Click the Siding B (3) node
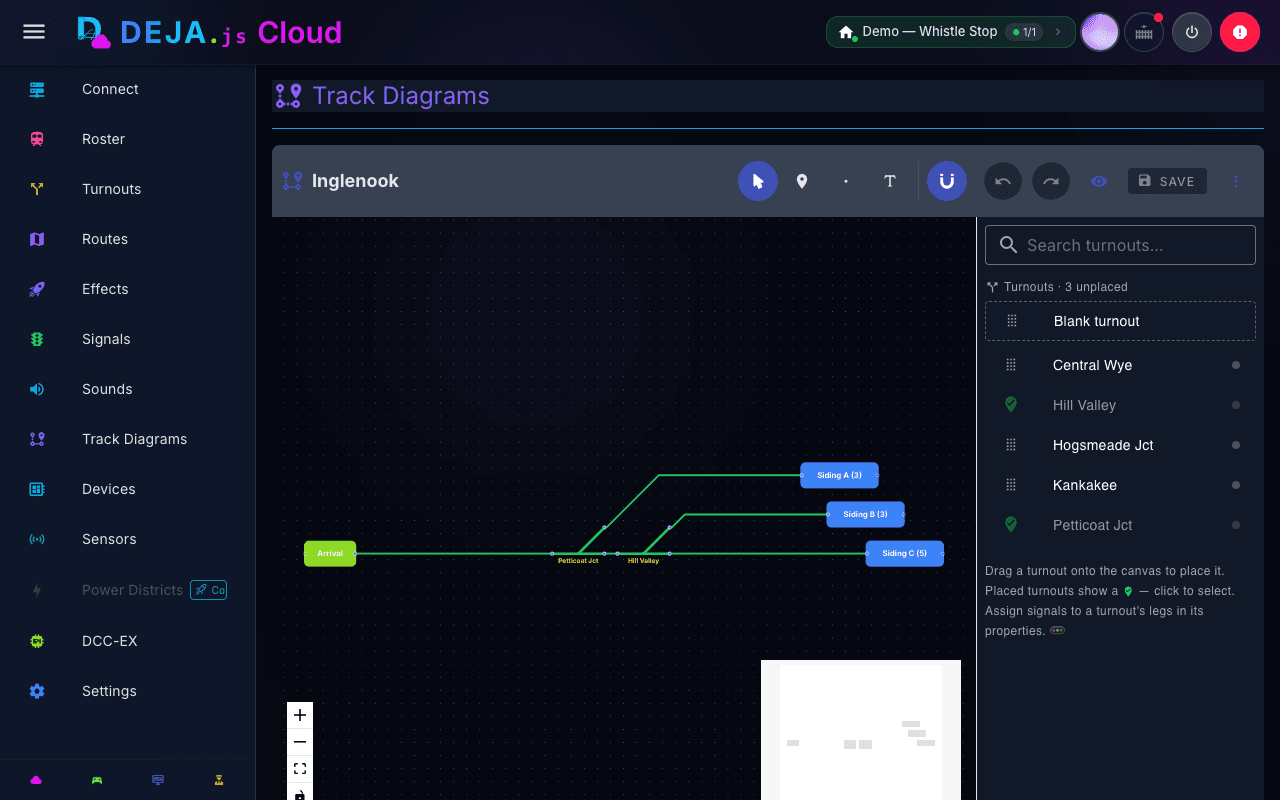This screenshot has width=1280, height=800. point(865,514)
